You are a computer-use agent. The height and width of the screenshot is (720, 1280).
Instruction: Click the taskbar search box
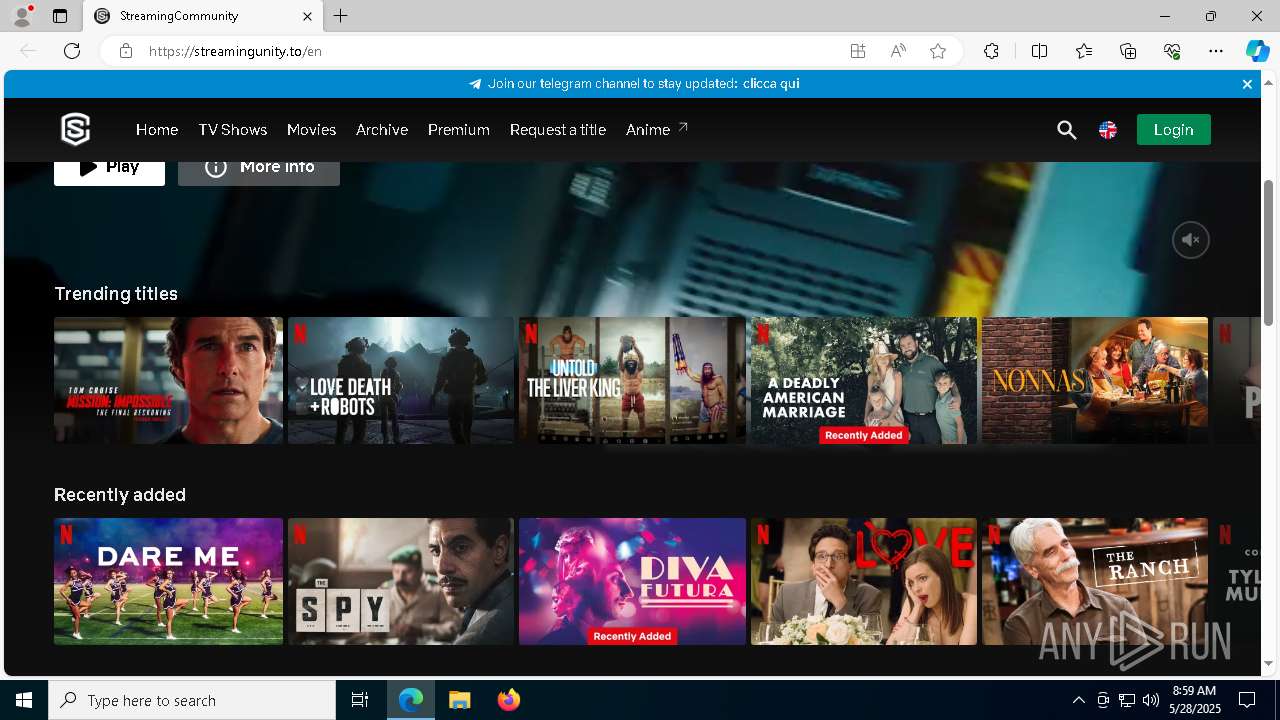coord(192,700)
